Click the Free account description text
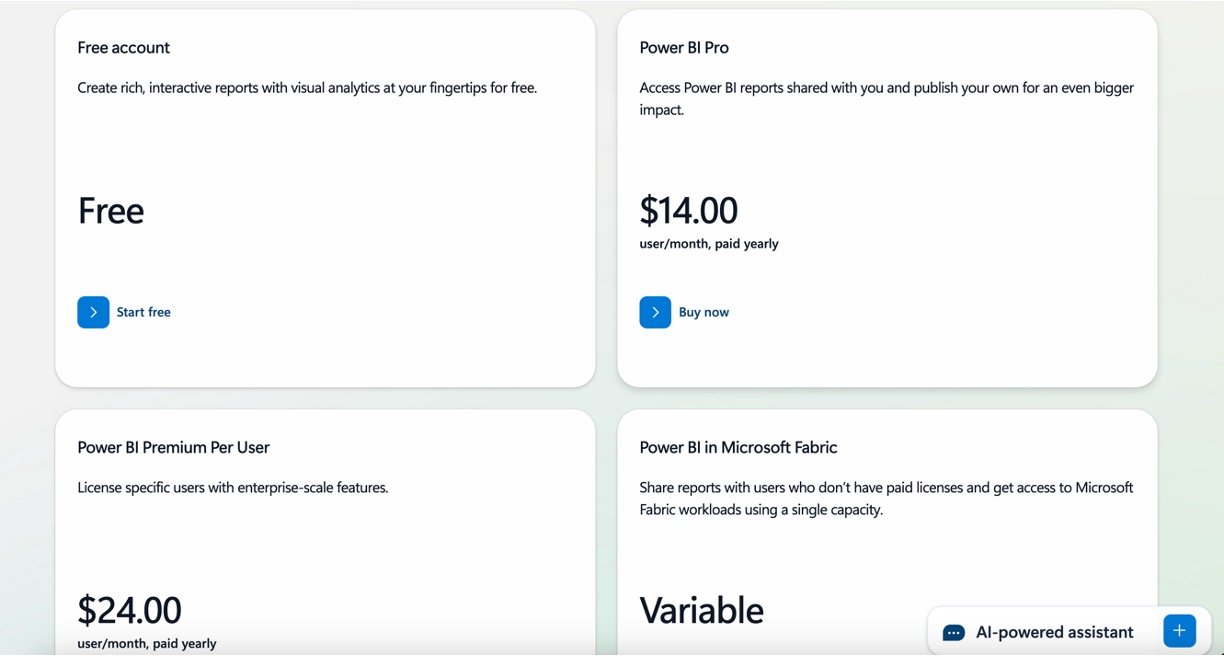Screen dimensions: 1224x656 [307, 88]
